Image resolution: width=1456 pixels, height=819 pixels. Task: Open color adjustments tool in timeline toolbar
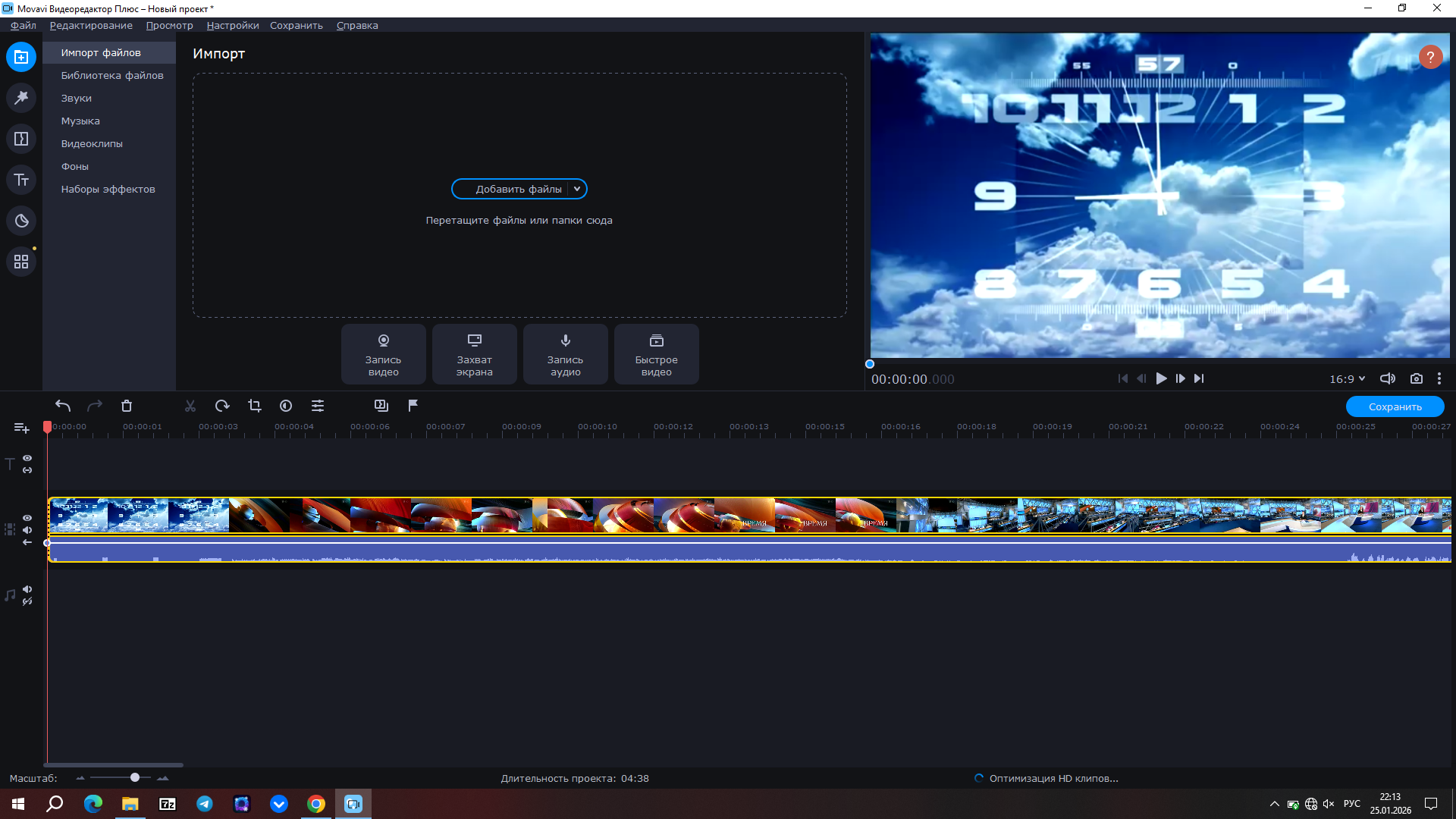click(286, 406)
